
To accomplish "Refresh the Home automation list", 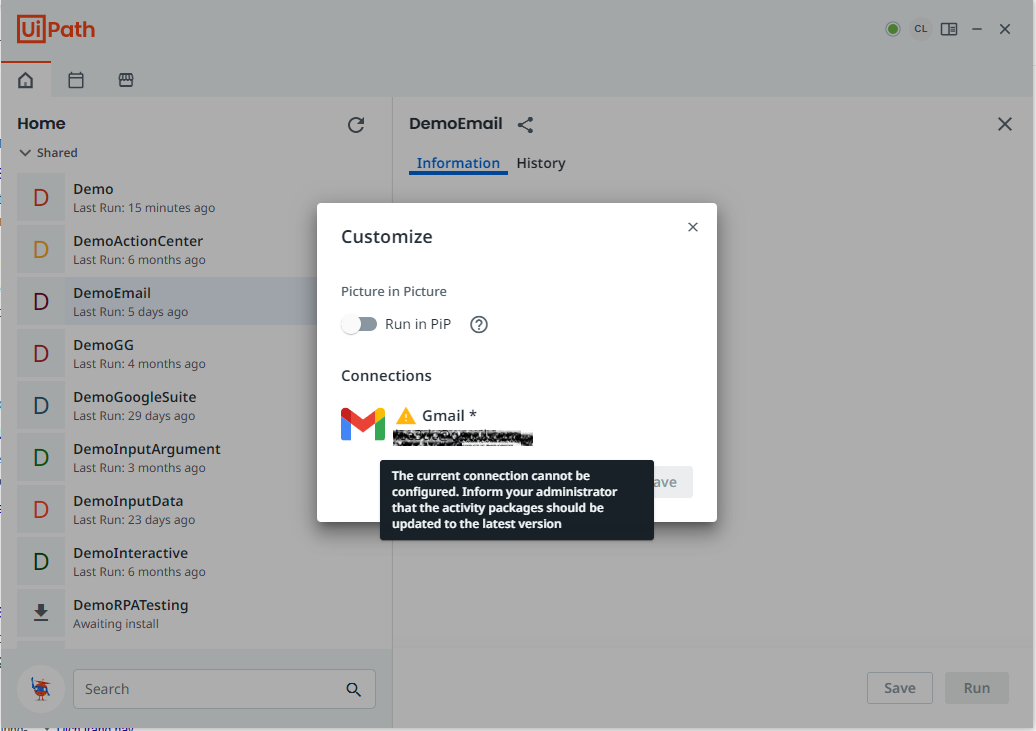I will (x=356, y=125).
